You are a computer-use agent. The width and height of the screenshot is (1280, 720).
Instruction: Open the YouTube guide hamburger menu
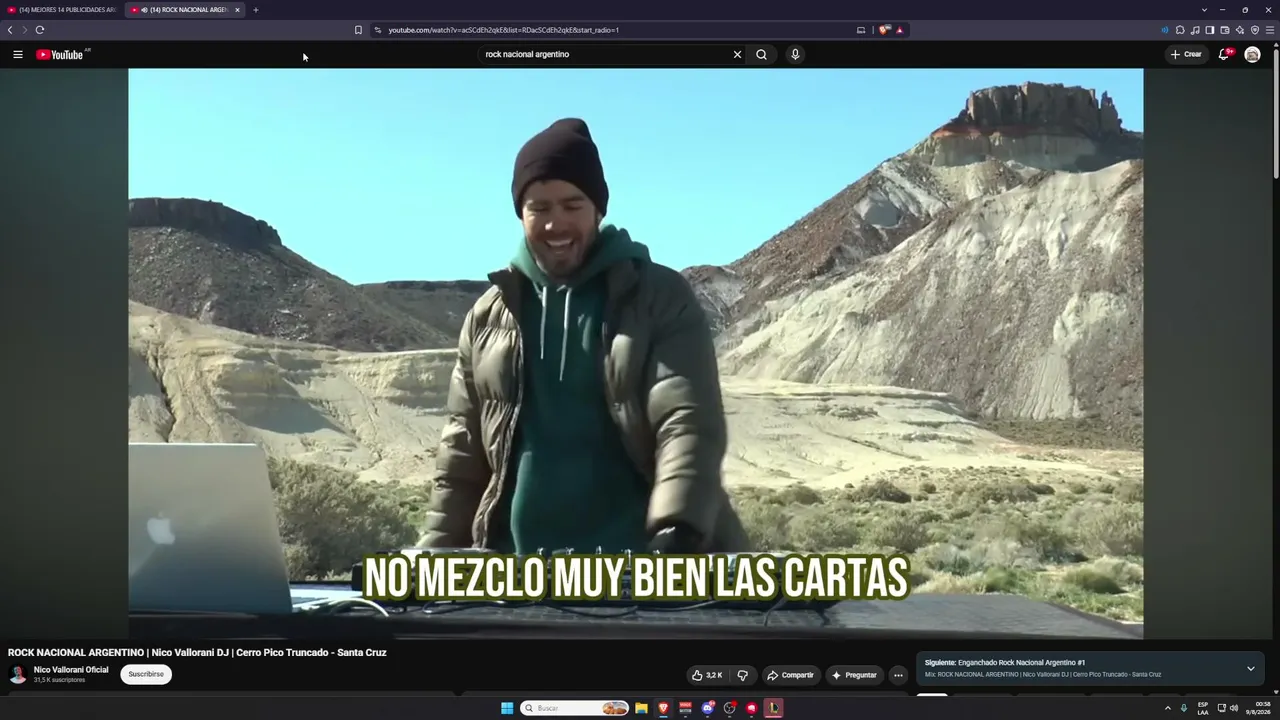click(18, 54)
